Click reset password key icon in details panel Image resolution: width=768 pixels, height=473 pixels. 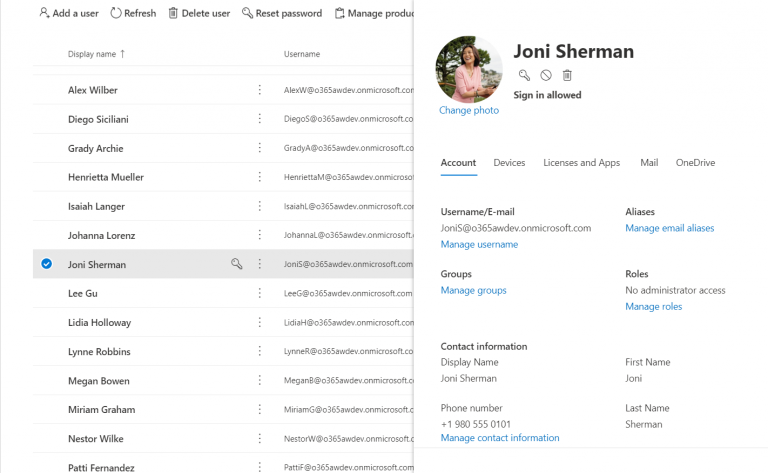click(524, 75)
